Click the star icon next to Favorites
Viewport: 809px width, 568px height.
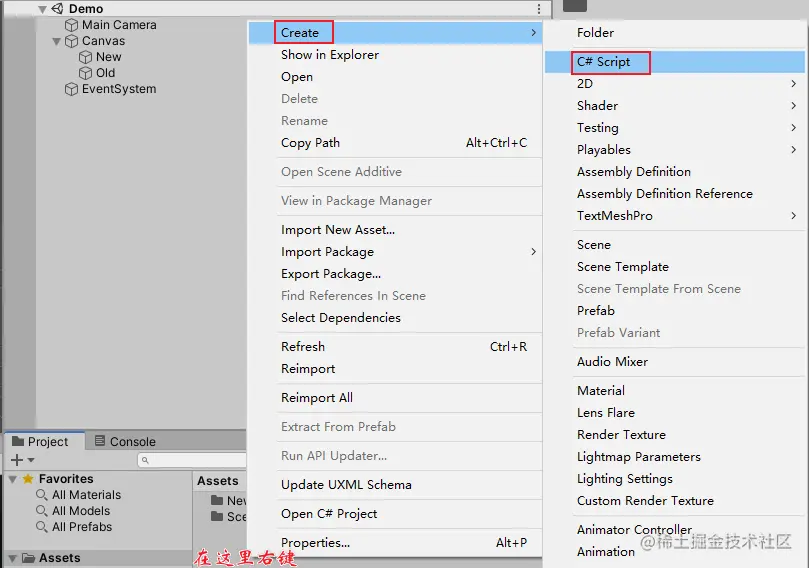(28, 479)
